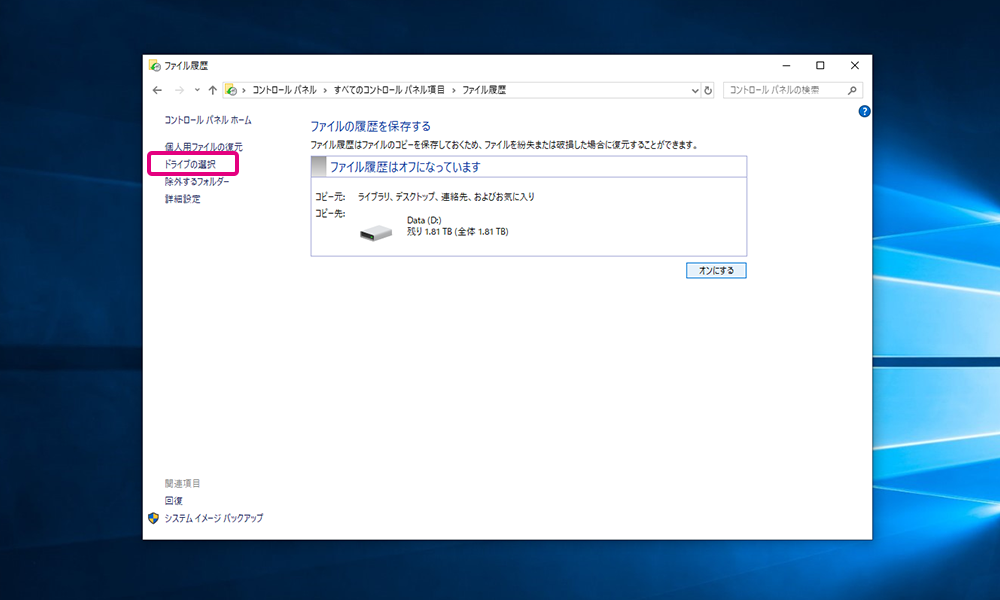Click the Back navigation arrow
This screenshot has height=600, width=1000.
click(x=158, y=90)
